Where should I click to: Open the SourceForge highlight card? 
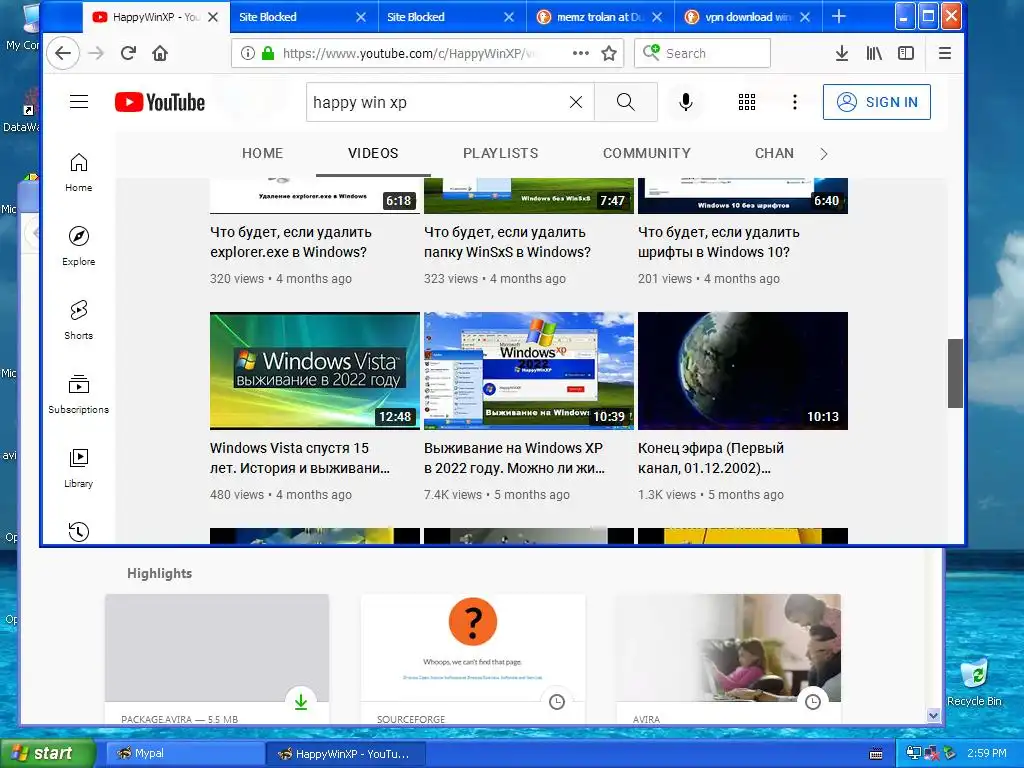pos(473,660)
